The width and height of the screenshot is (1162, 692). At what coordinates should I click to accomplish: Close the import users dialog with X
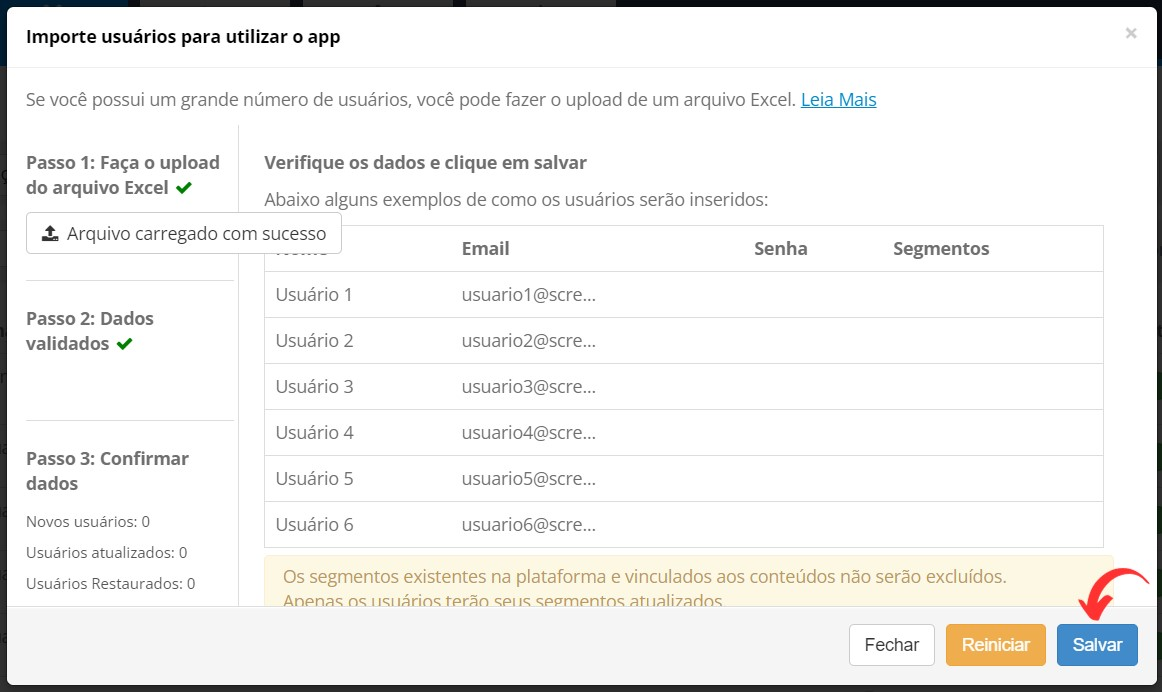[x=1130, y=33]
